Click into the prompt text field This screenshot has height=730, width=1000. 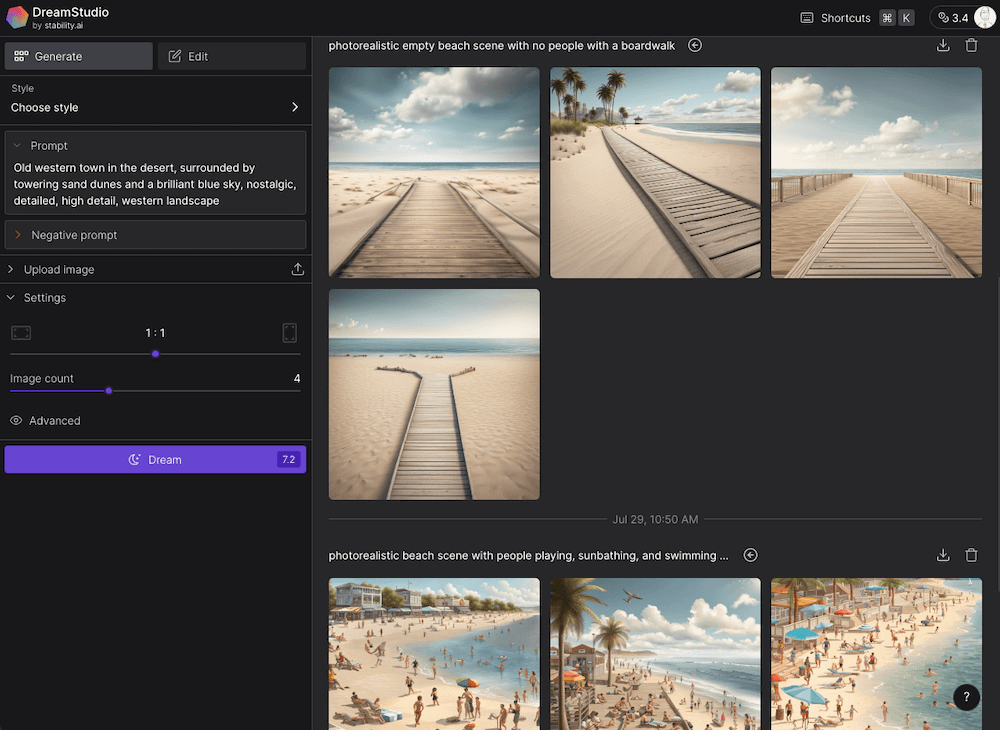pos(156,184)
